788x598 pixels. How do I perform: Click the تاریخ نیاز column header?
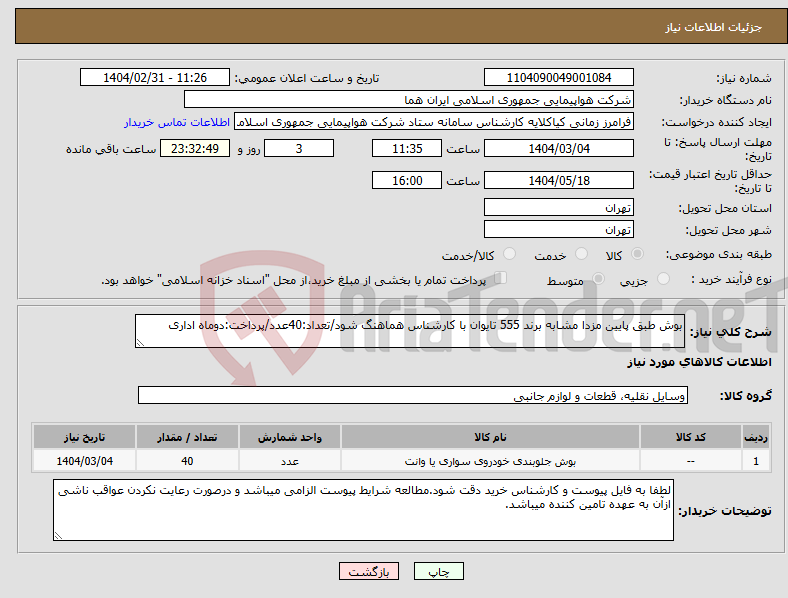[84, 437]
